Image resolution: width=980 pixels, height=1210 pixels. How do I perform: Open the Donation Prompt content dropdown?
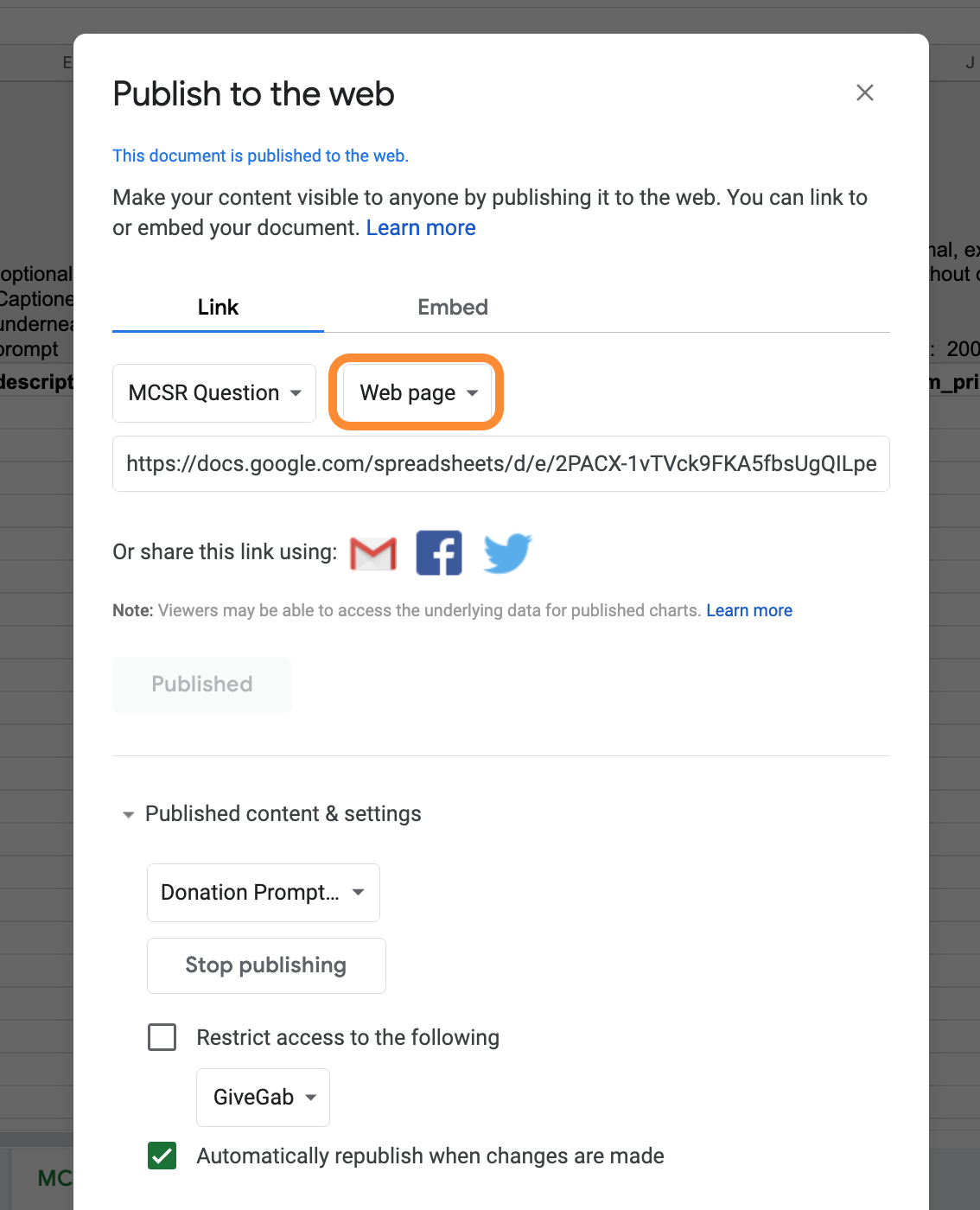pyautogui.click(x=264, y=893)
